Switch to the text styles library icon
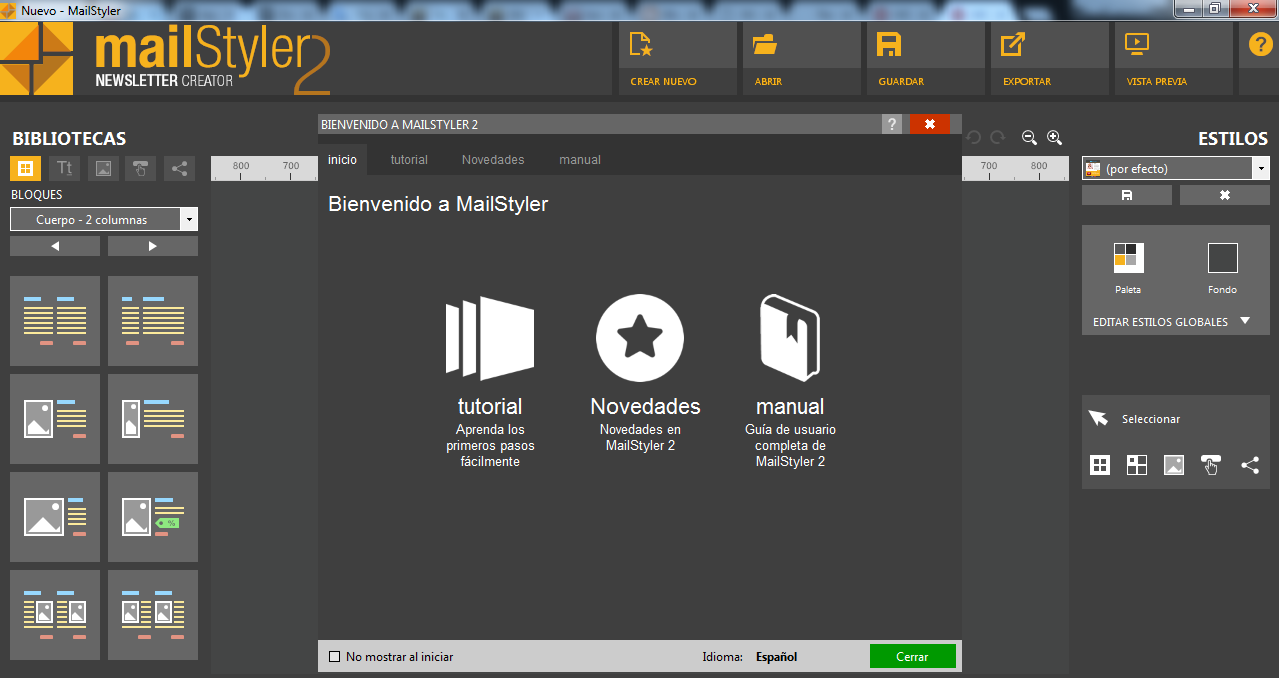 point(64,168)
